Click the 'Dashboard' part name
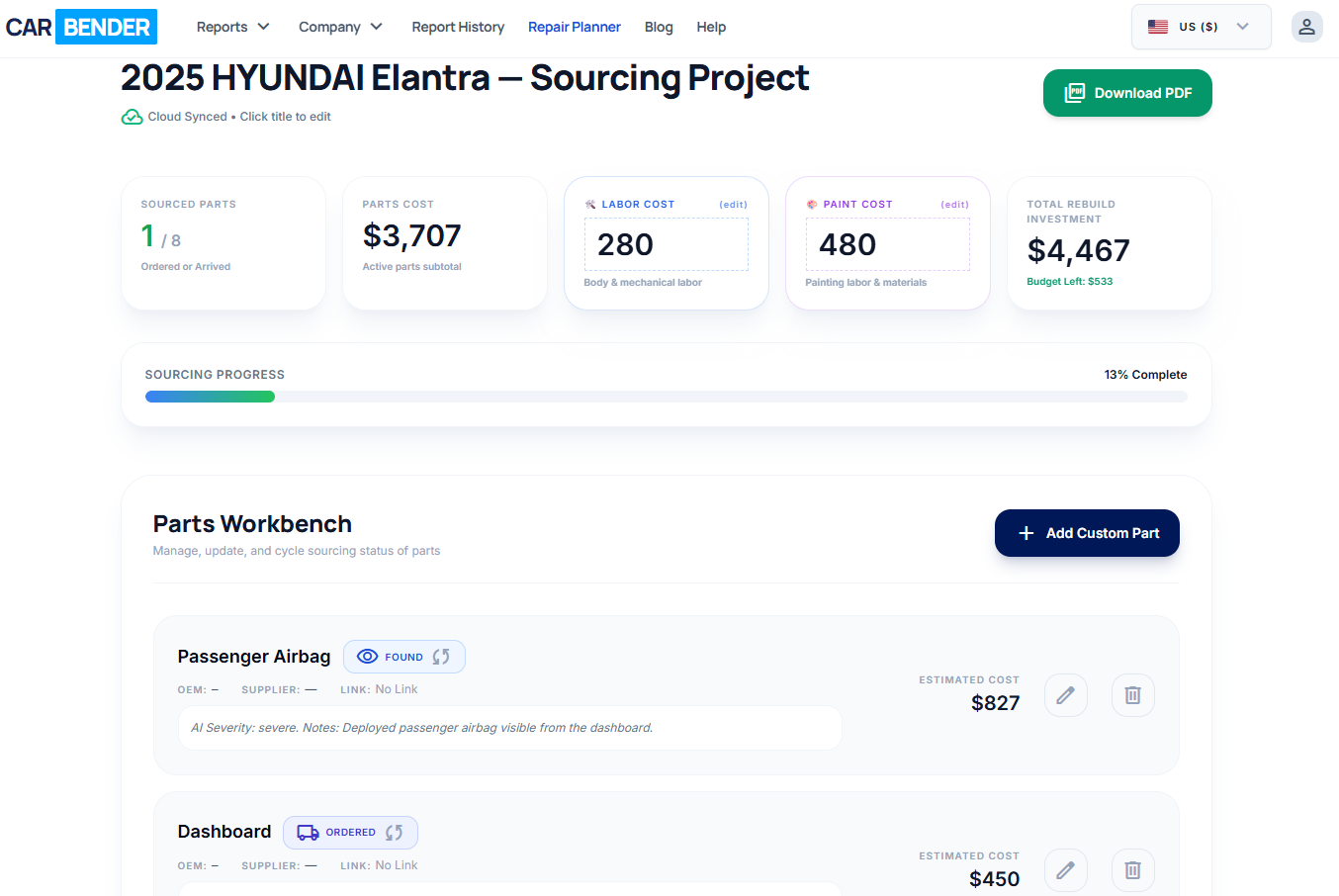The width and height of the screenshot is (1339, 896). (x=224, y=832)
